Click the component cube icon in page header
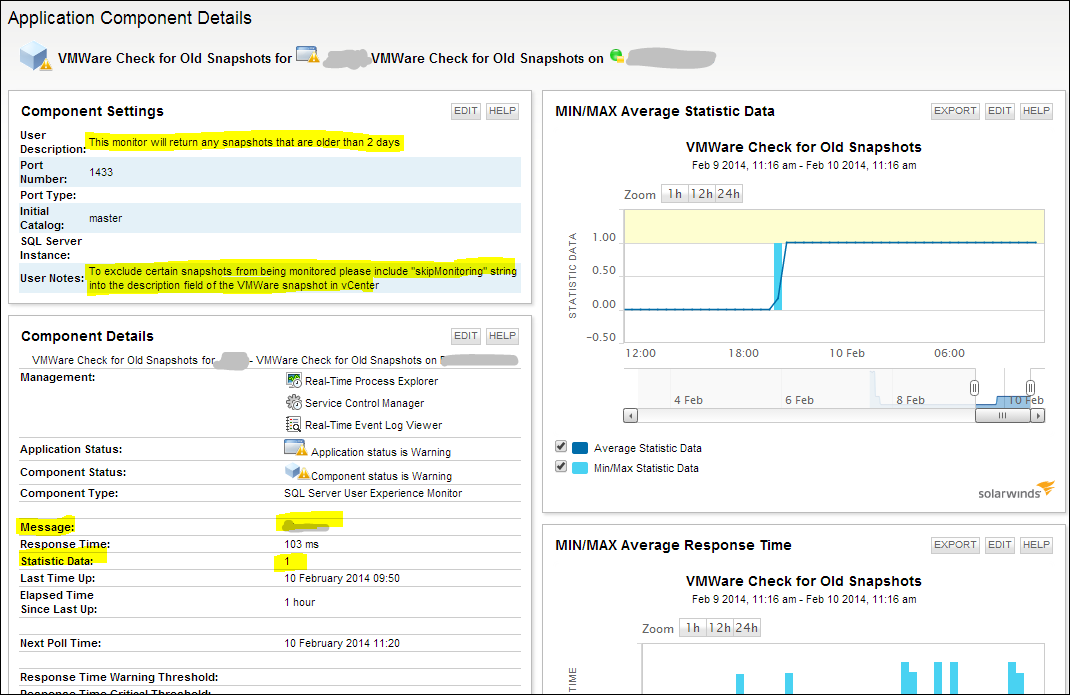The width and height of the screenshot is (1070, 695). tap(35, 56)
